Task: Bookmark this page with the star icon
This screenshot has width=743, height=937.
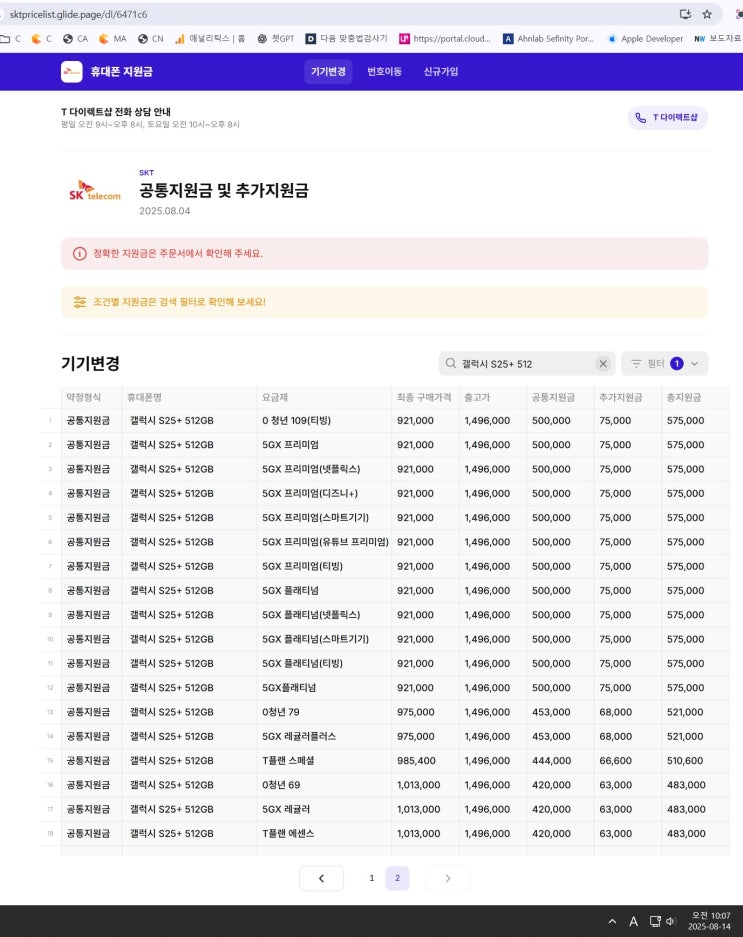Action: (707, 14)
